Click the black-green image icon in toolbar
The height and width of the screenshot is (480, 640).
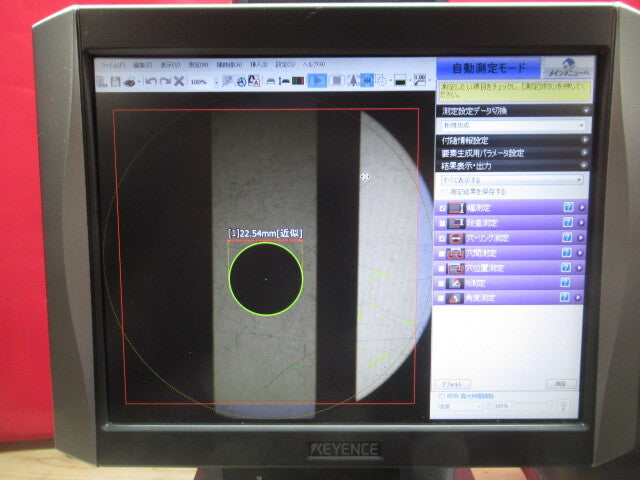400,80
